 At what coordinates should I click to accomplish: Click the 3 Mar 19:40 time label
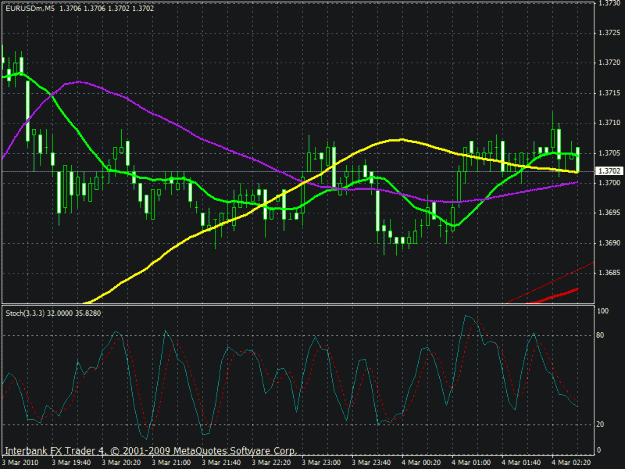[x=71, y=463]
